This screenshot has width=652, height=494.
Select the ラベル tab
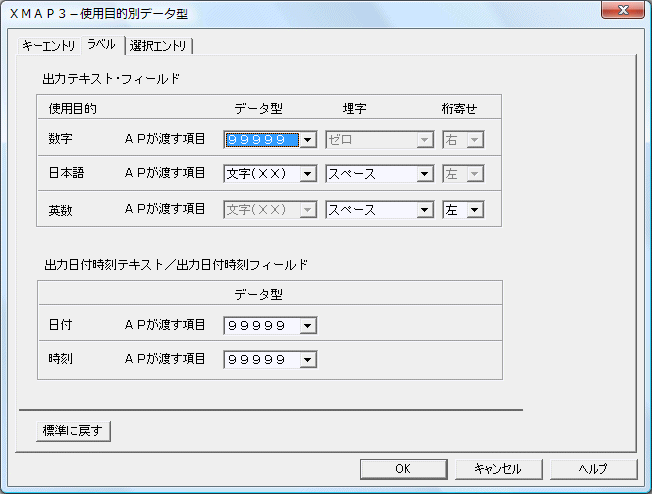(102, 45)
